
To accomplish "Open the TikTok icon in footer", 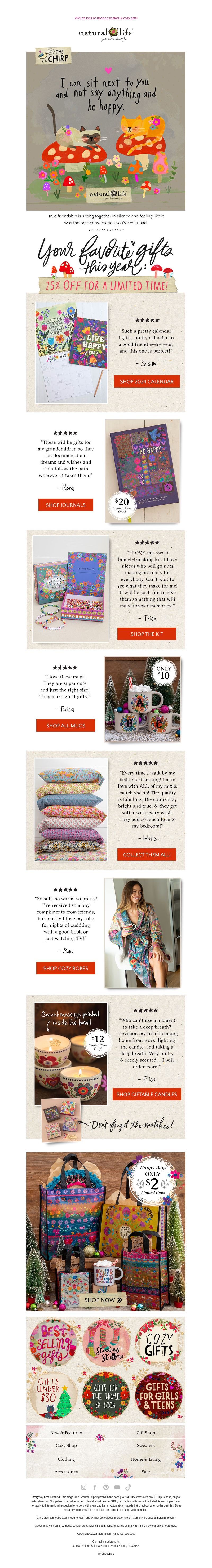I will click(x=128, y=1486).
